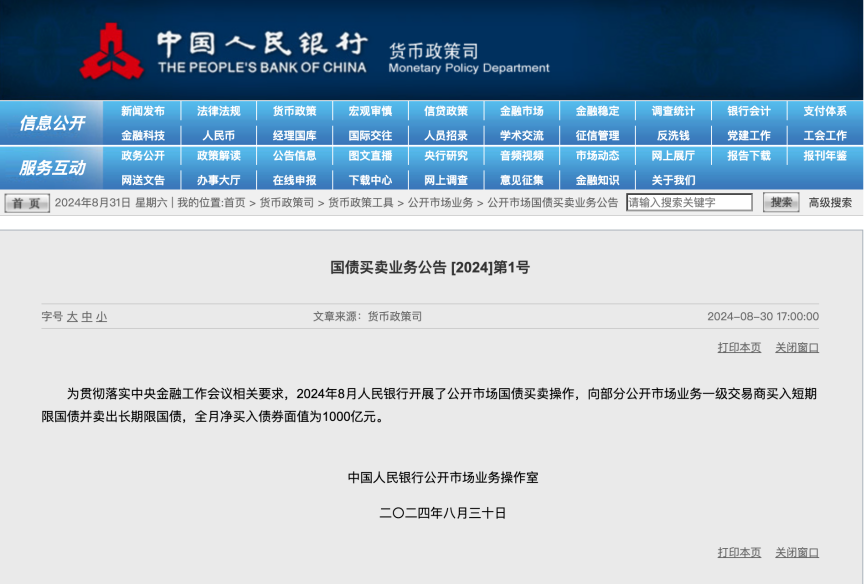Open 音频视频 under 服务互动
This screenshot has height=584, width=866.
point(522,156)
